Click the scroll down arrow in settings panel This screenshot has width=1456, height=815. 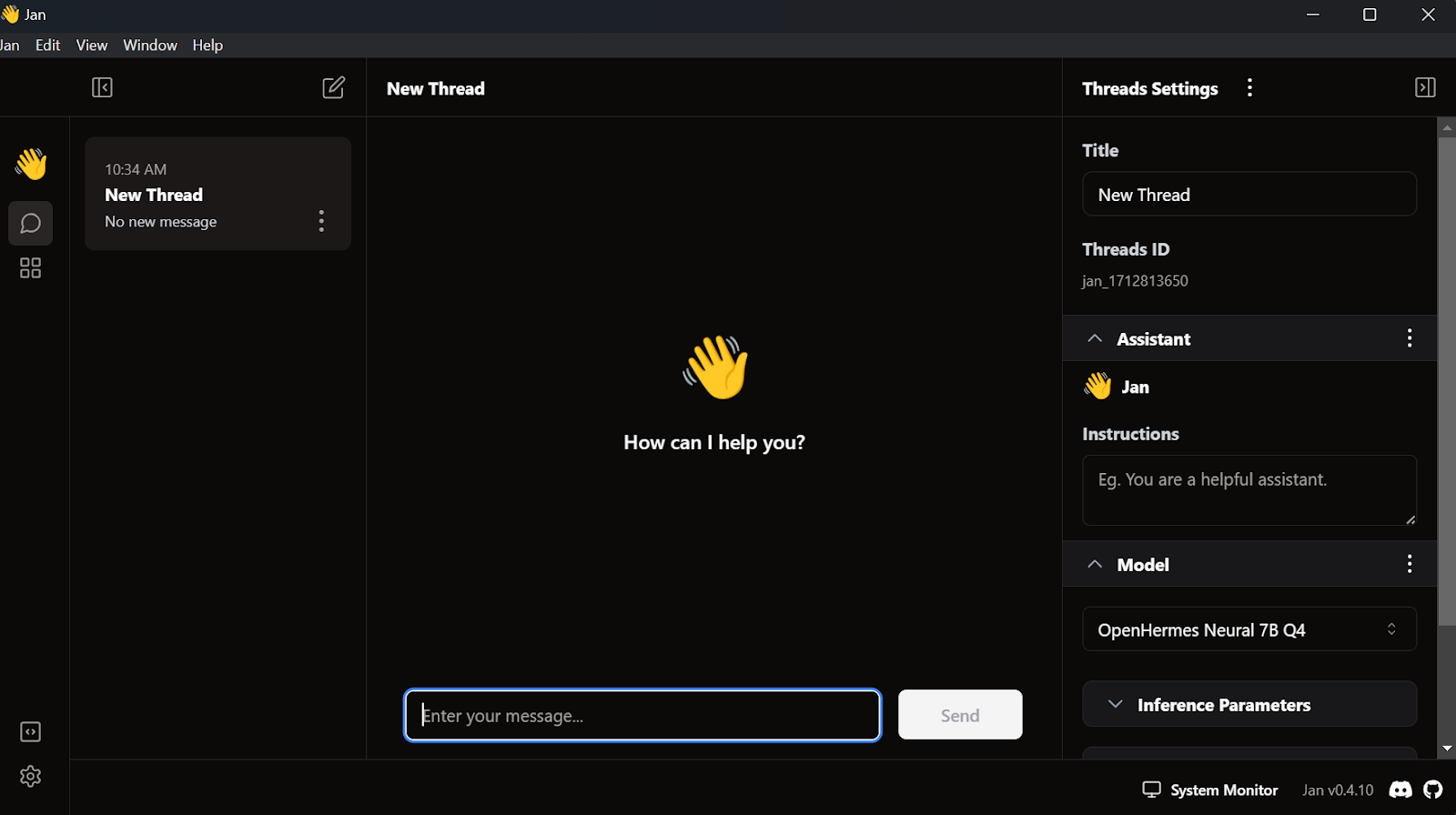(1447, 749)
